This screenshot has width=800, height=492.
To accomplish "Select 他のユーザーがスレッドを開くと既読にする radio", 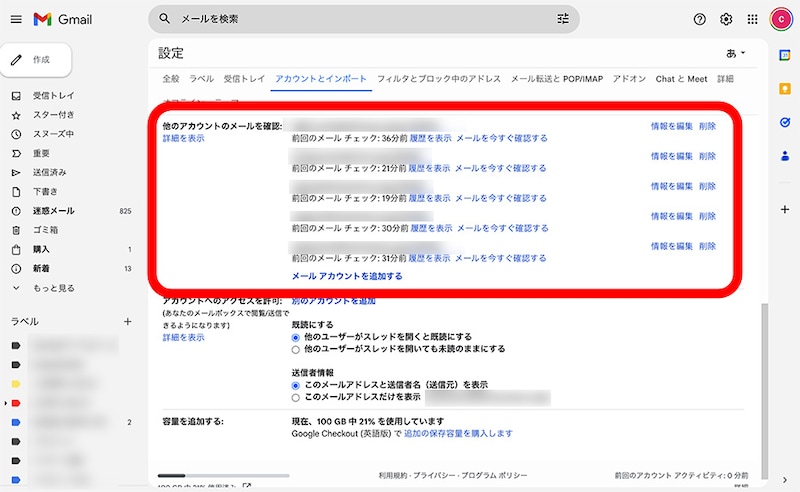I will 295,337.
